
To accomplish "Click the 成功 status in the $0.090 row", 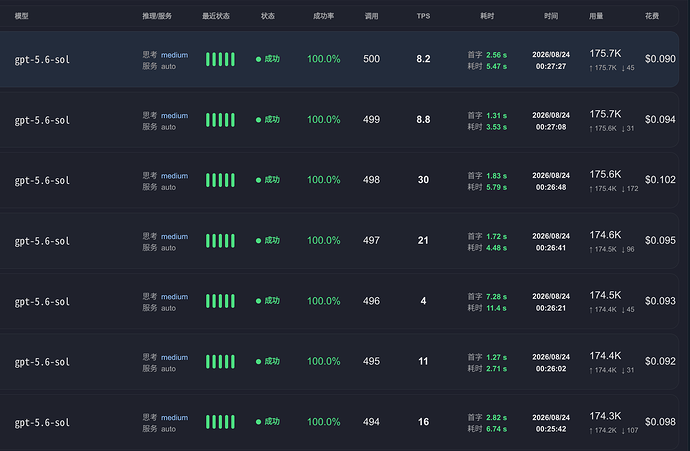I will (268, 59).
